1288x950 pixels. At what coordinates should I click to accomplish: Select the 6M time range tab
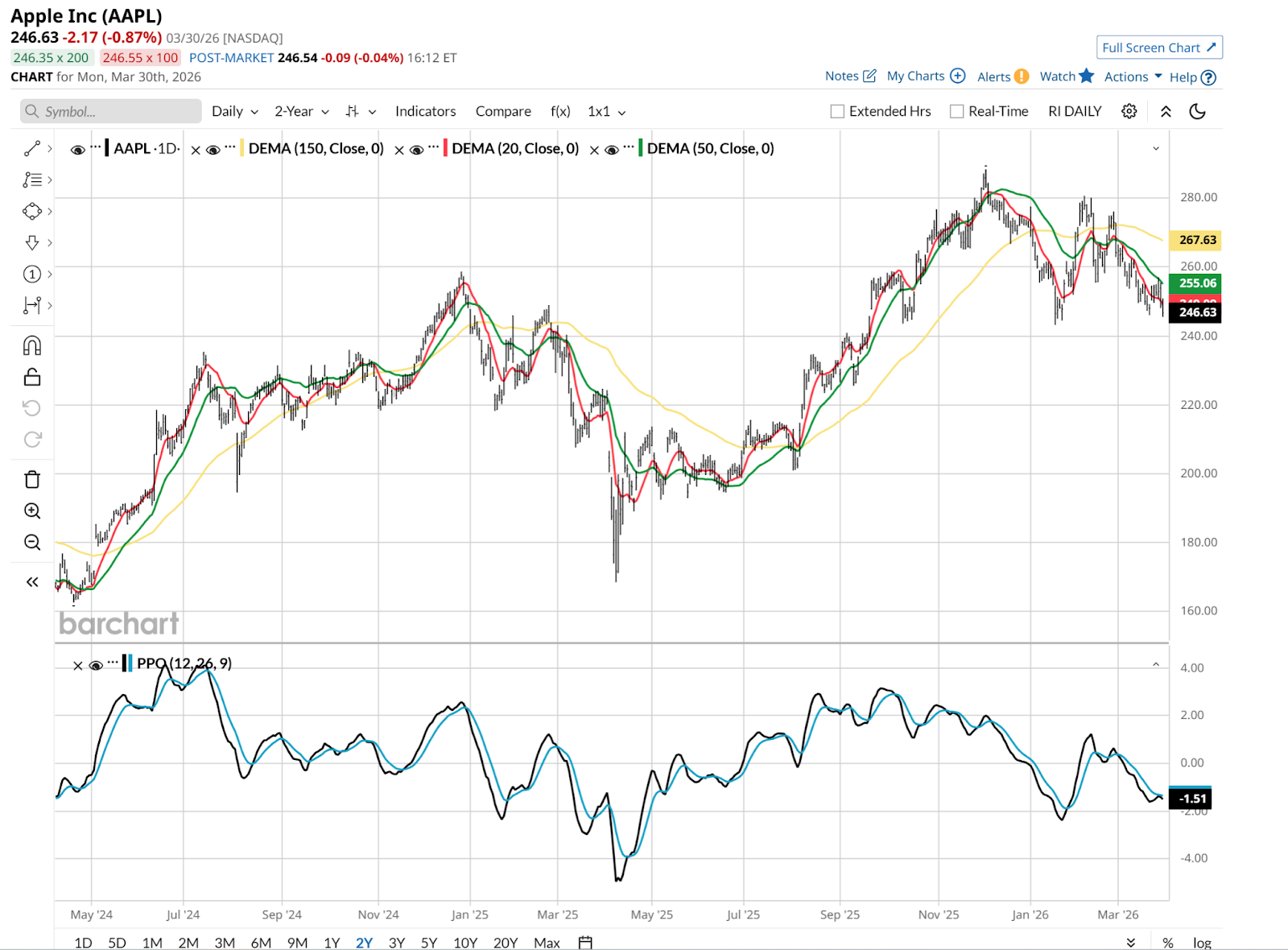point(261,942)
